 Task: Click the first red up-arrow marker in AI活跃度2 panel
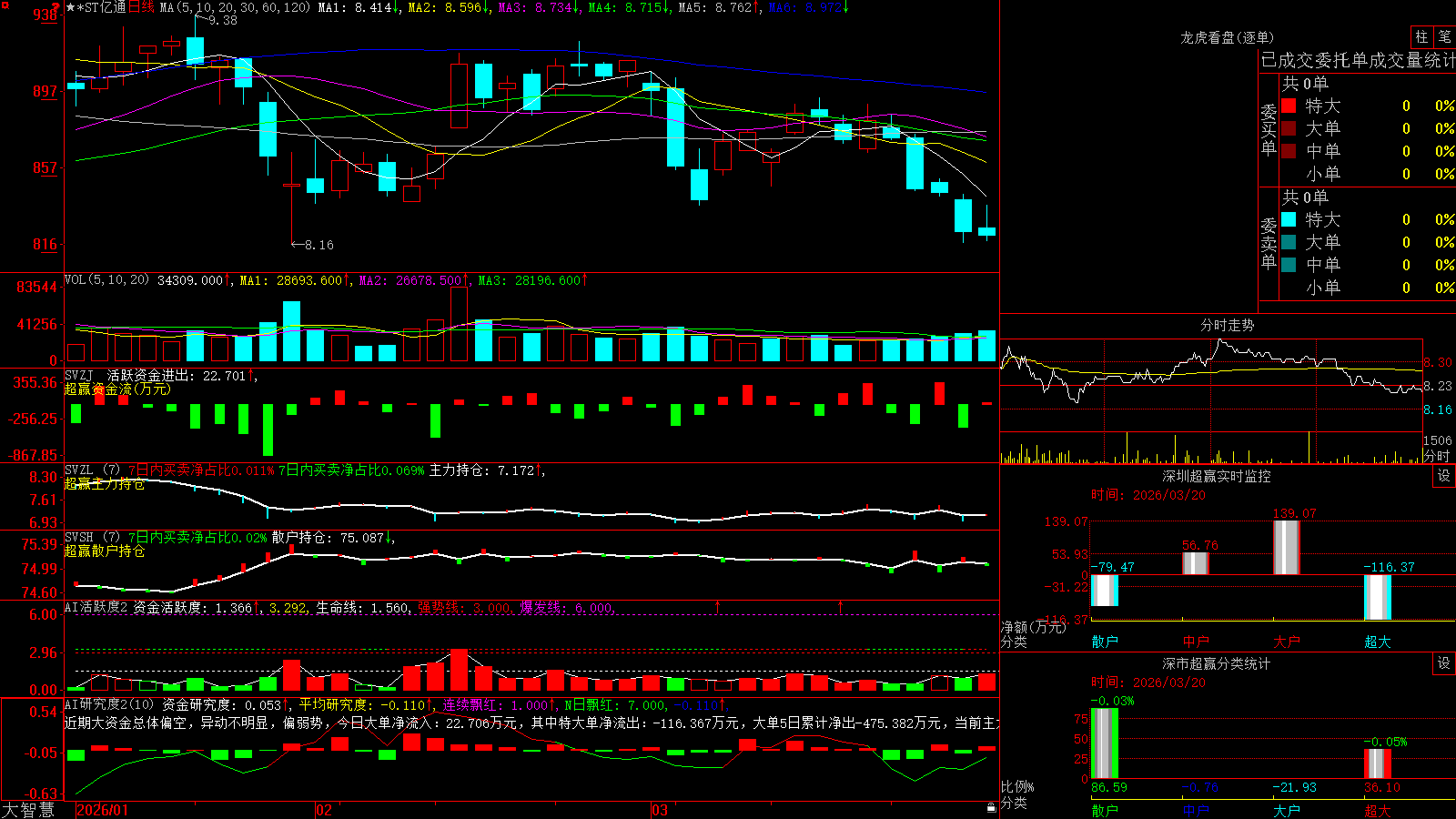[718, 606]
